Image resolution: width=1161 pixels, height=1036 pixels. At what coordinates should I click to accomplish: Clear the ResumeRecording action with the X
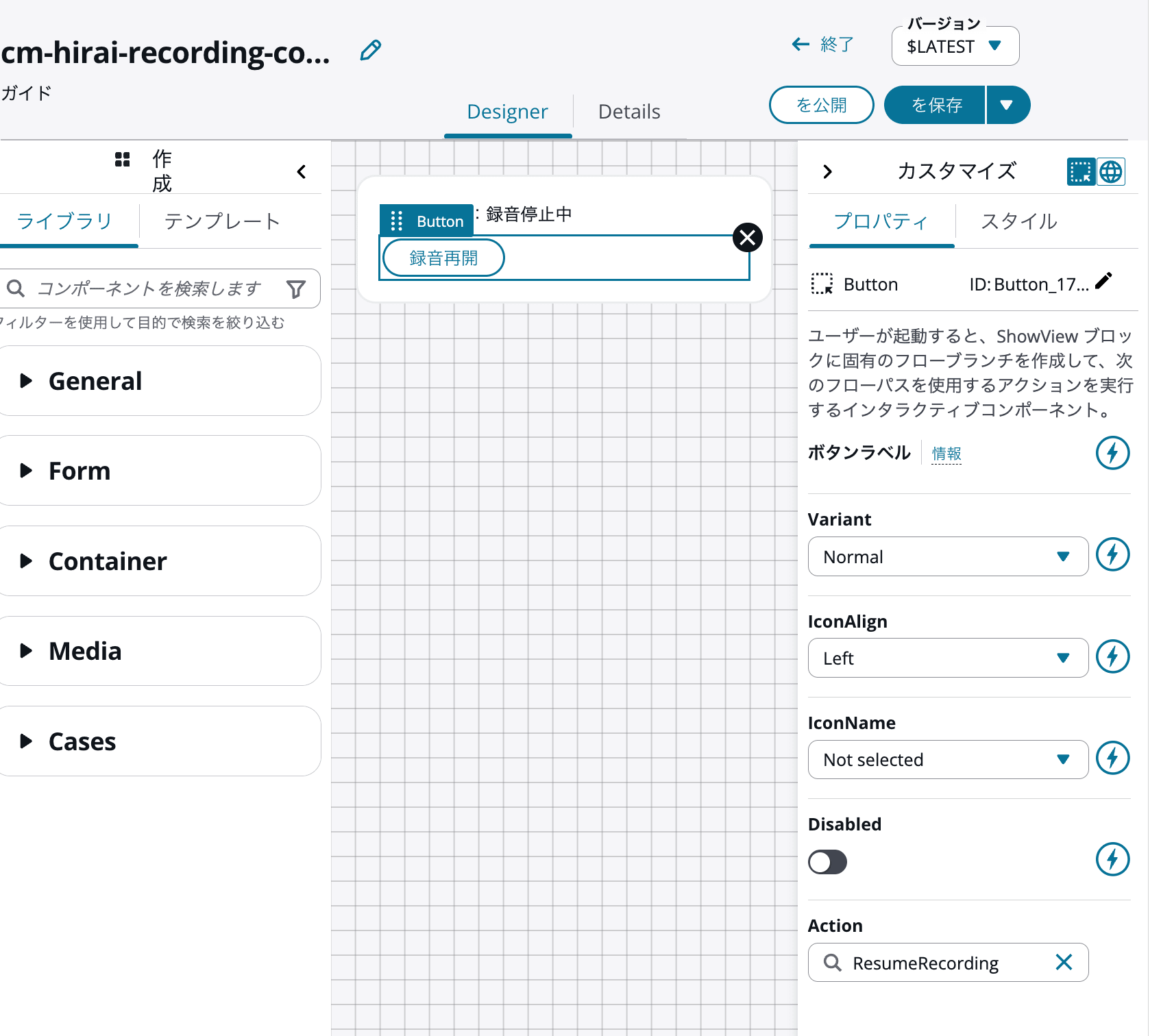[1064, 963]
